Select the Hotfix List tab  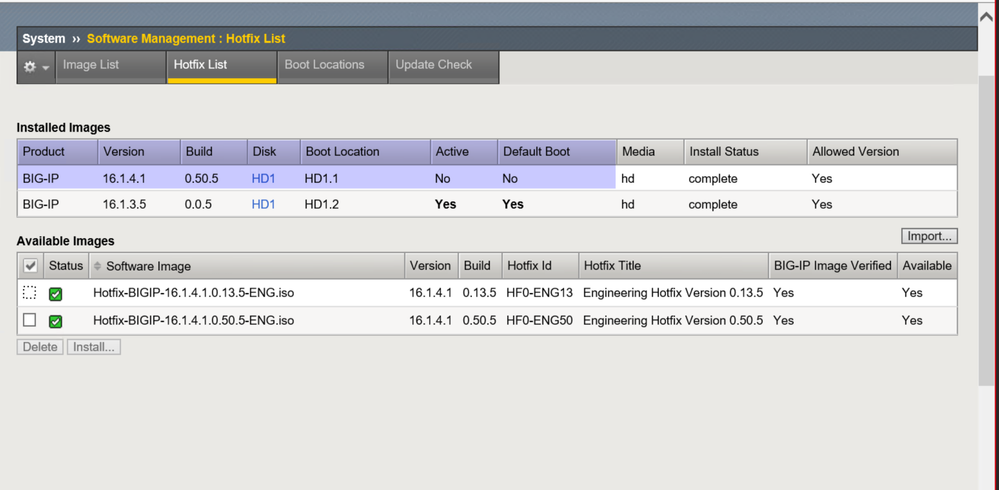click(x=200, y=65)
